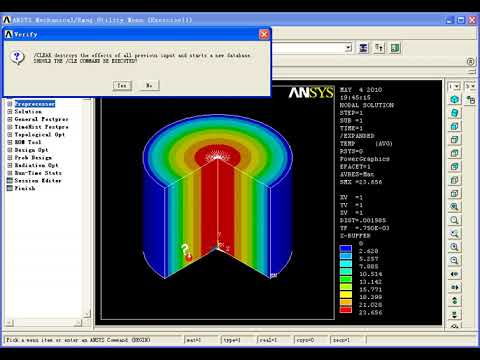The height and width of the screenshot is (360, 480).
Task: Open the Contact Manager toolbar icon
Action: [x=395, y=48]
